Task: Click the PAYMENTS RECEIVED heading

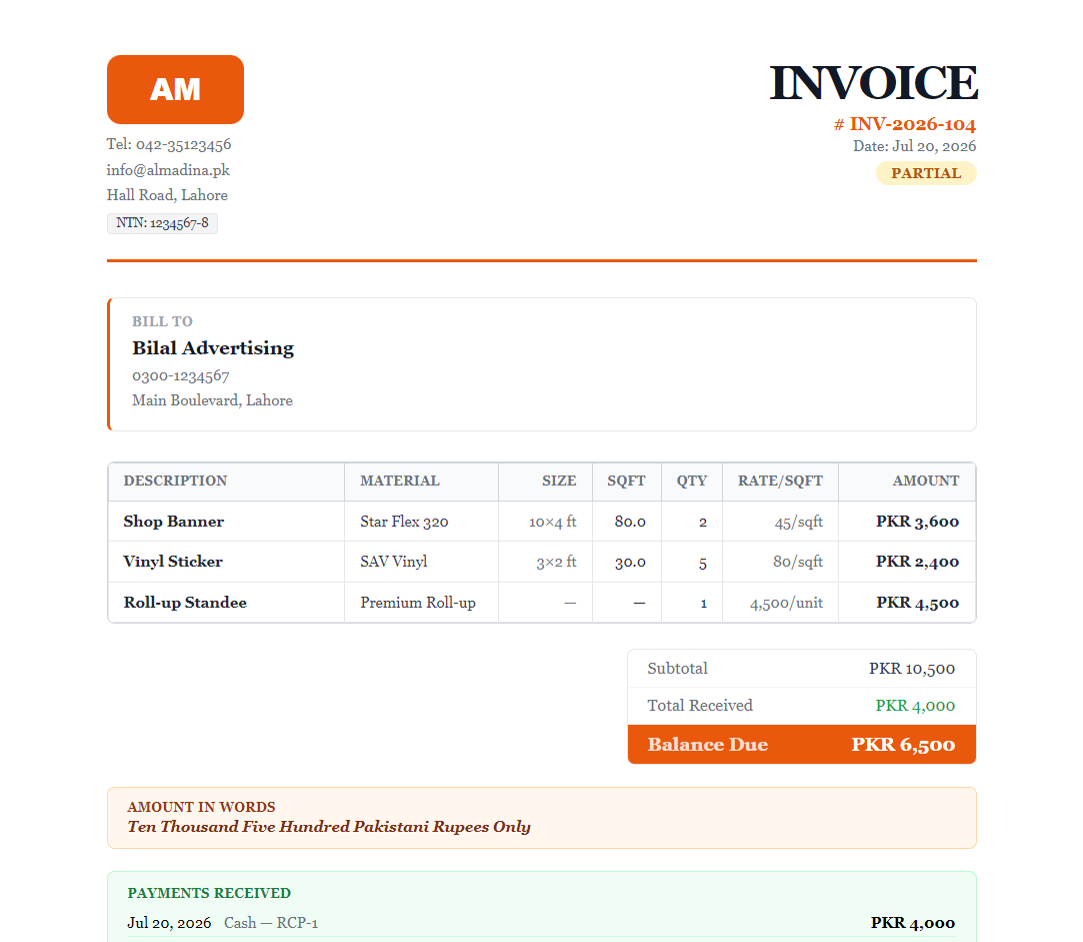Action: click(x=209, y=893)
